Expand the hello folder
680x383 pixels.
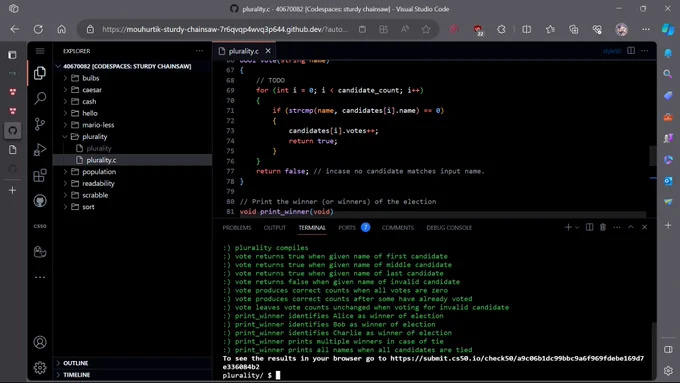[132, 113]
